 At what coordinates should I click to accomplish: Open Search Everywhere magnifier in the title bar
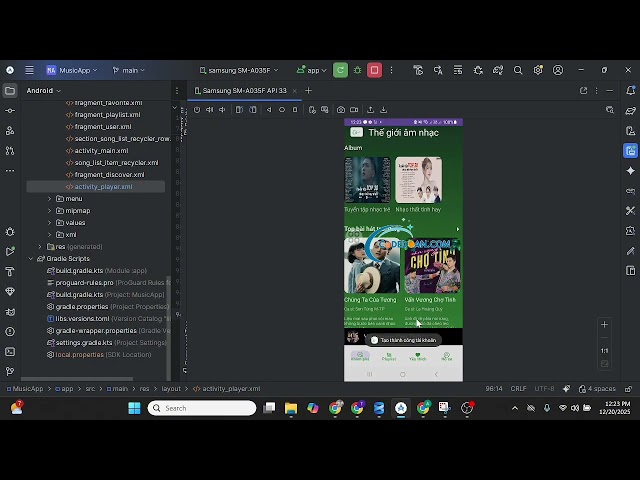[518, 70]
